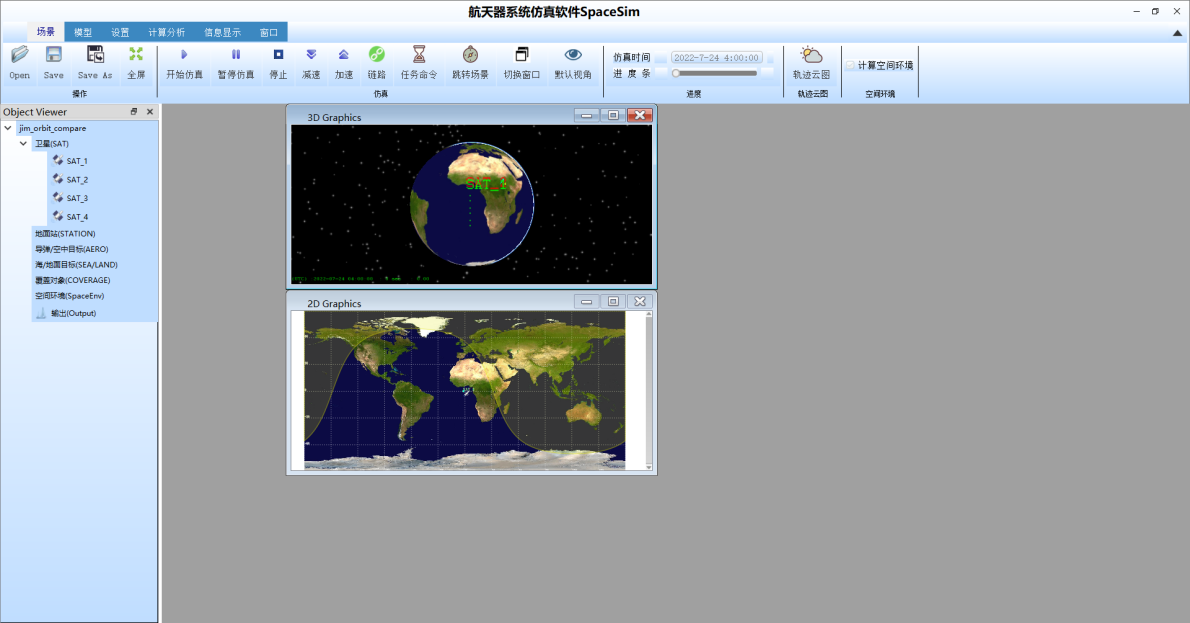Switch to the 计算分析 tab
The image size is (1190, 623).
coord(166,33)
